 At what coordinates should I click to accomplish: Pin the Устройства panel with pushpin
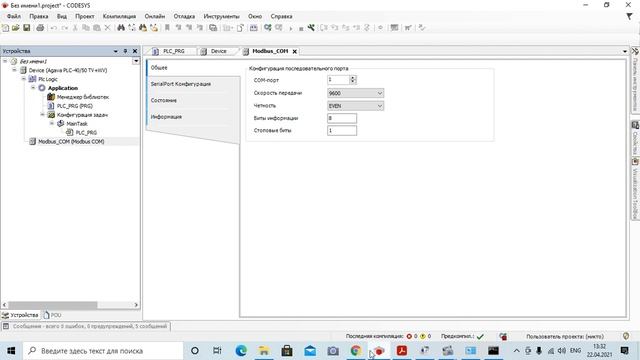click(125, 51)
